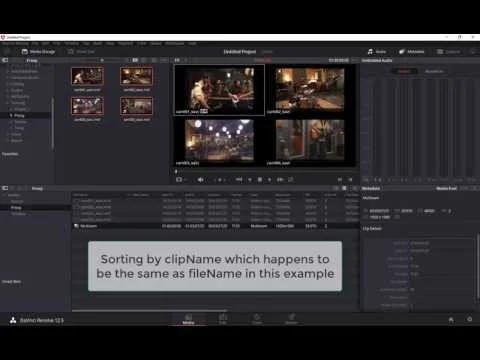Set mark out point under viewer
Viewport: 480px width, 360px height.
350,180
